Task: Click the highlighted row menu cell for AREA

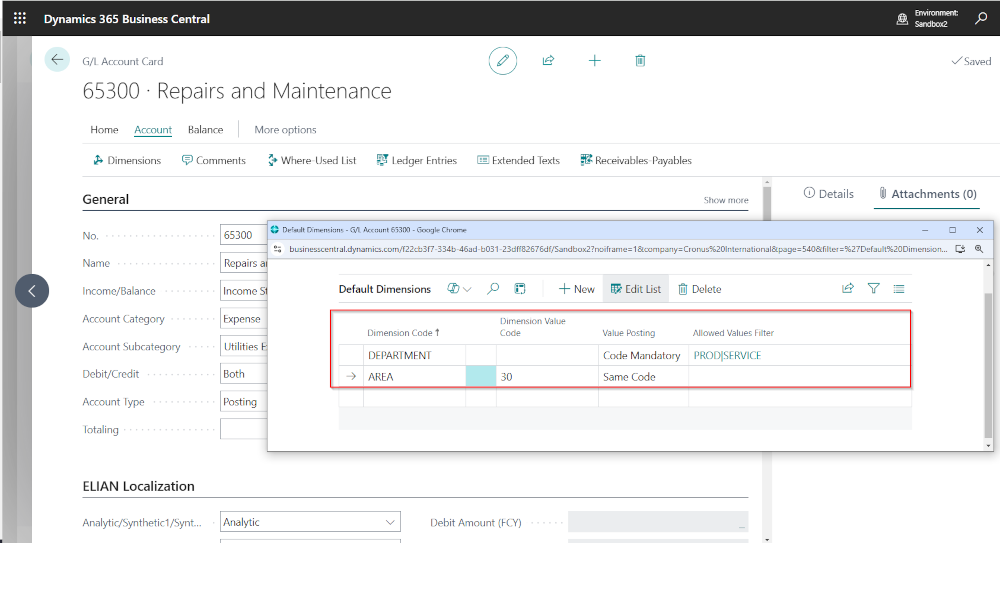Action: (481, 376)
